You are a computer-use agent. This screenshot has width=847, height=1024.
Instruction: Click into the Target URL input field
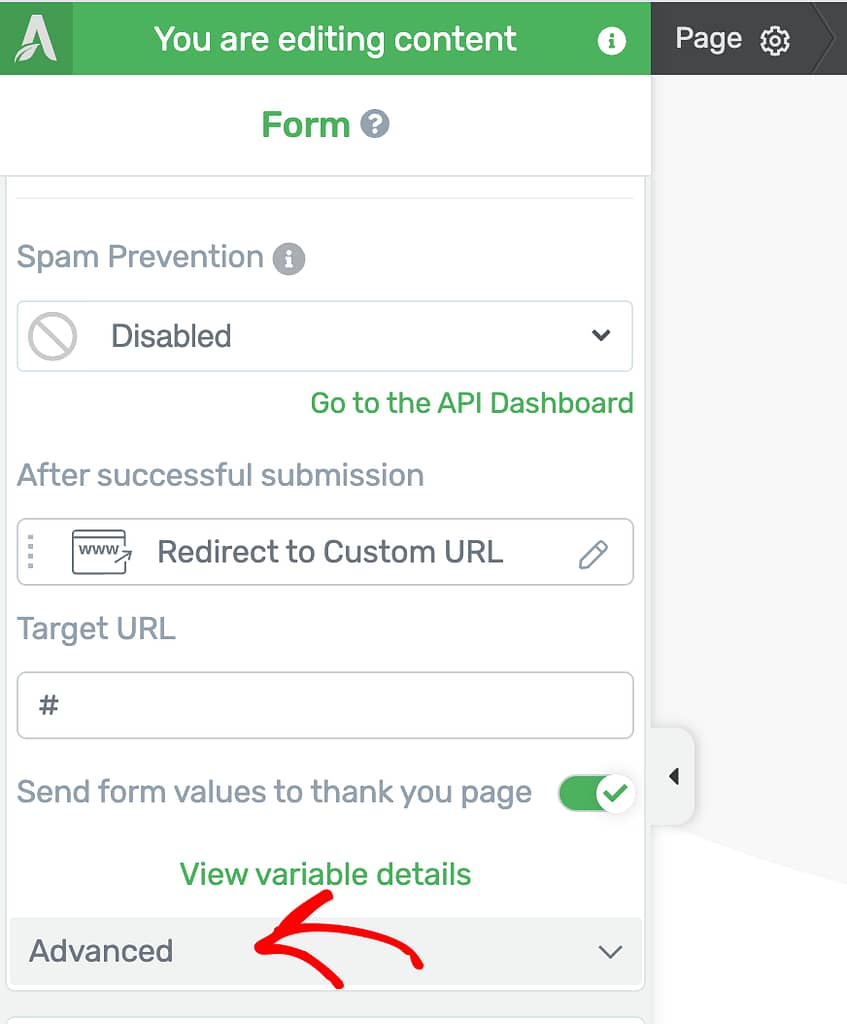(x=325, y=705)
